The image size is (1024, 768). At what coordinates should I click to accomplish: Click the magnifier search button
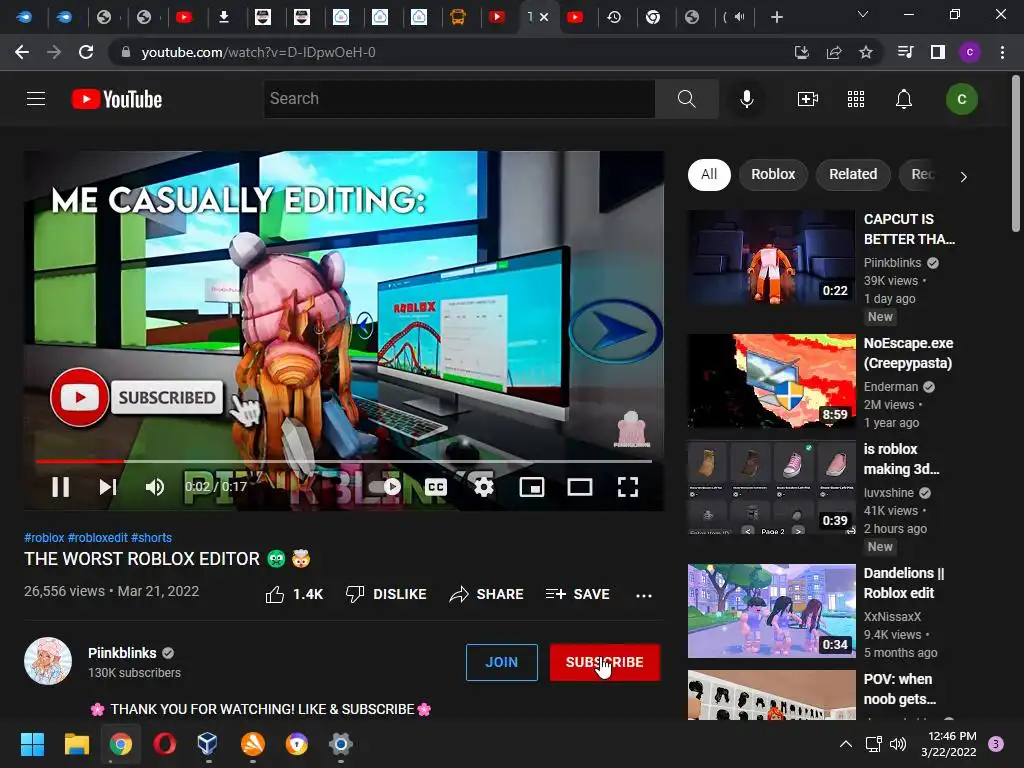686,99
